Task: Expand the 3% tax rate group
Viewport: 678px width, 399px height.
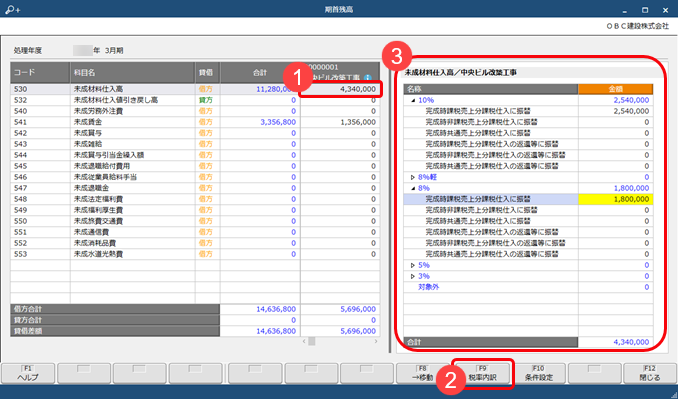Action: 413,276
